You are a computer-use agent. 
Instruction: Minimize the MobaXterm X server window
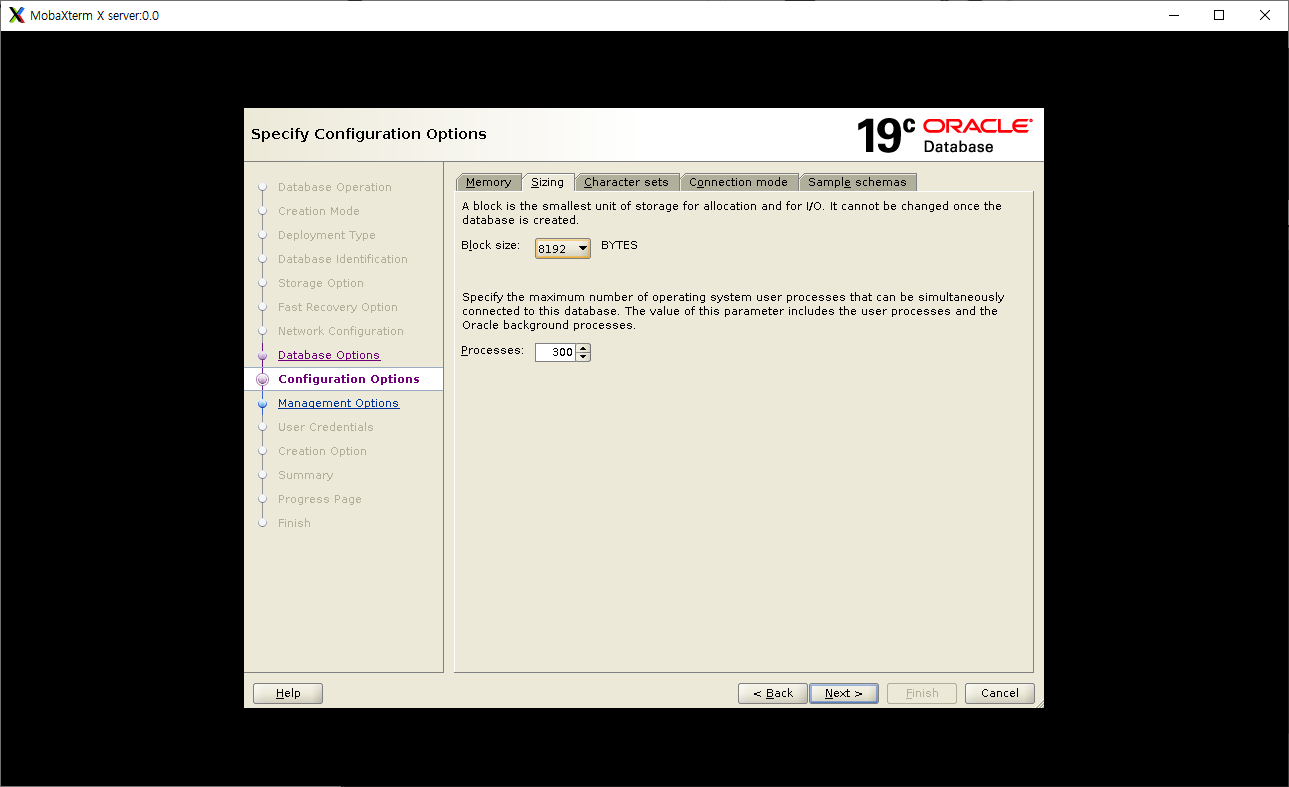(1173, 15)
